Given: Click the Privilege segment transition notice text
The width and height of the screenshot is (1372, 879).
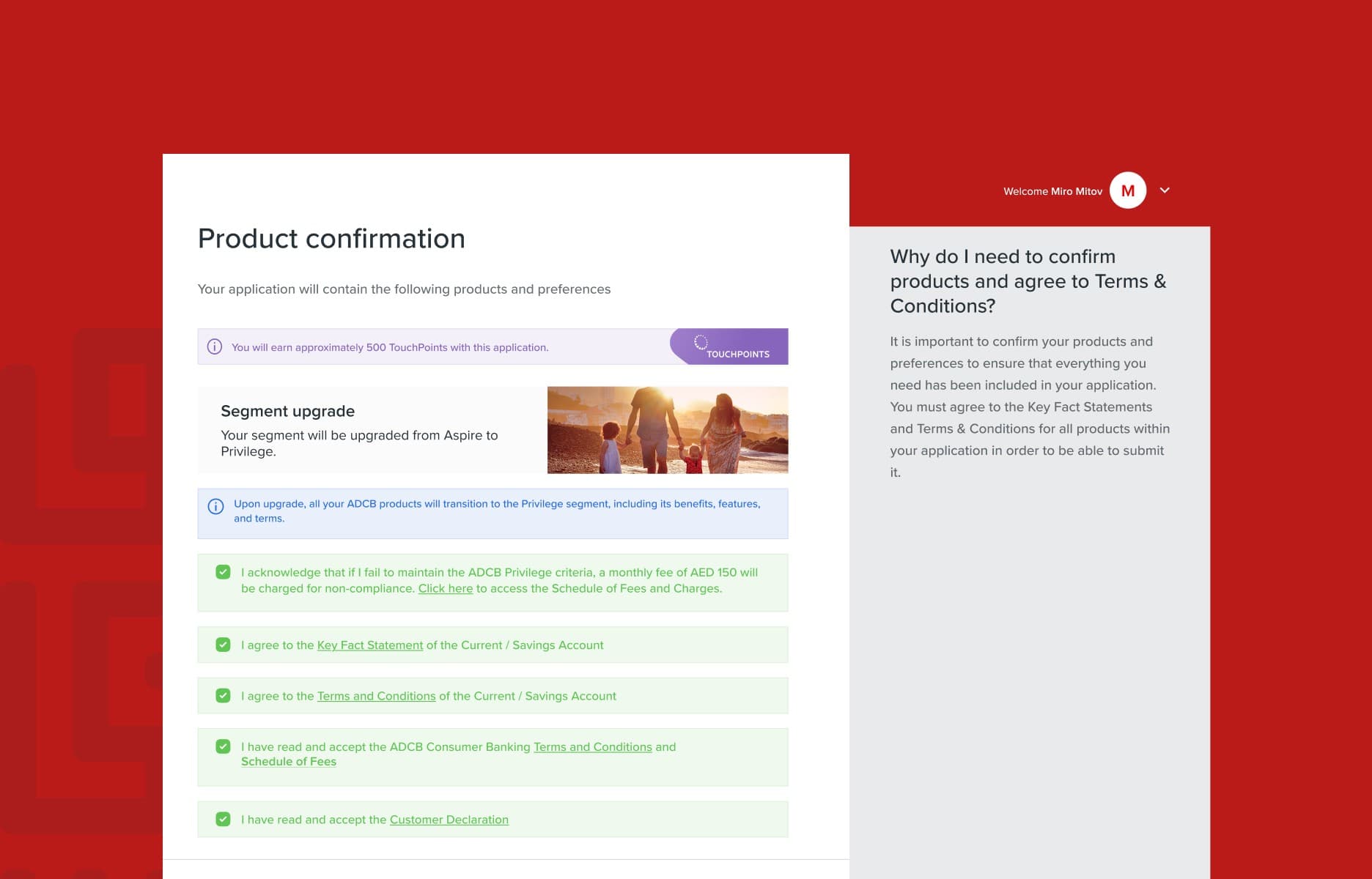Looking at the screenshot, I should pos(497,511).
